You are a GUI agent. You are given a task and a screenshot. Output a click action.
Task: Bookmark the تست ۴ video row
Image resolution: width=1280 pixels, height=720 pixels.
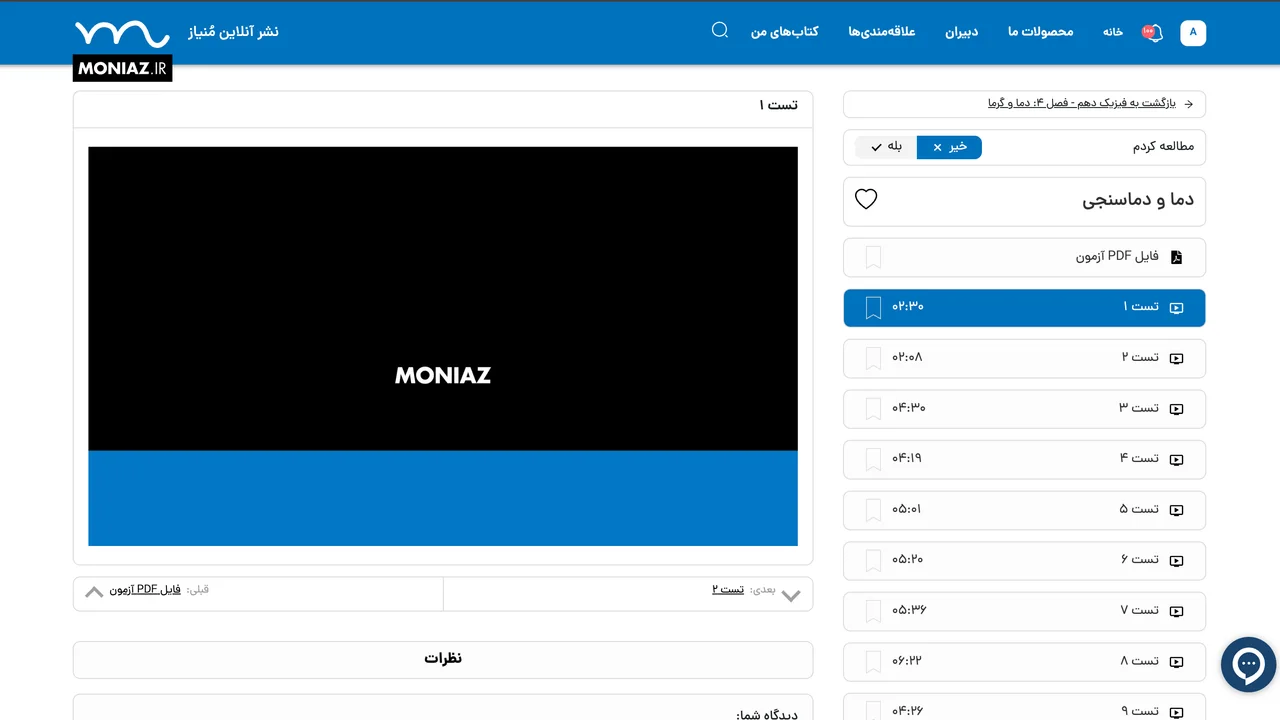click(x=873, y=460)
